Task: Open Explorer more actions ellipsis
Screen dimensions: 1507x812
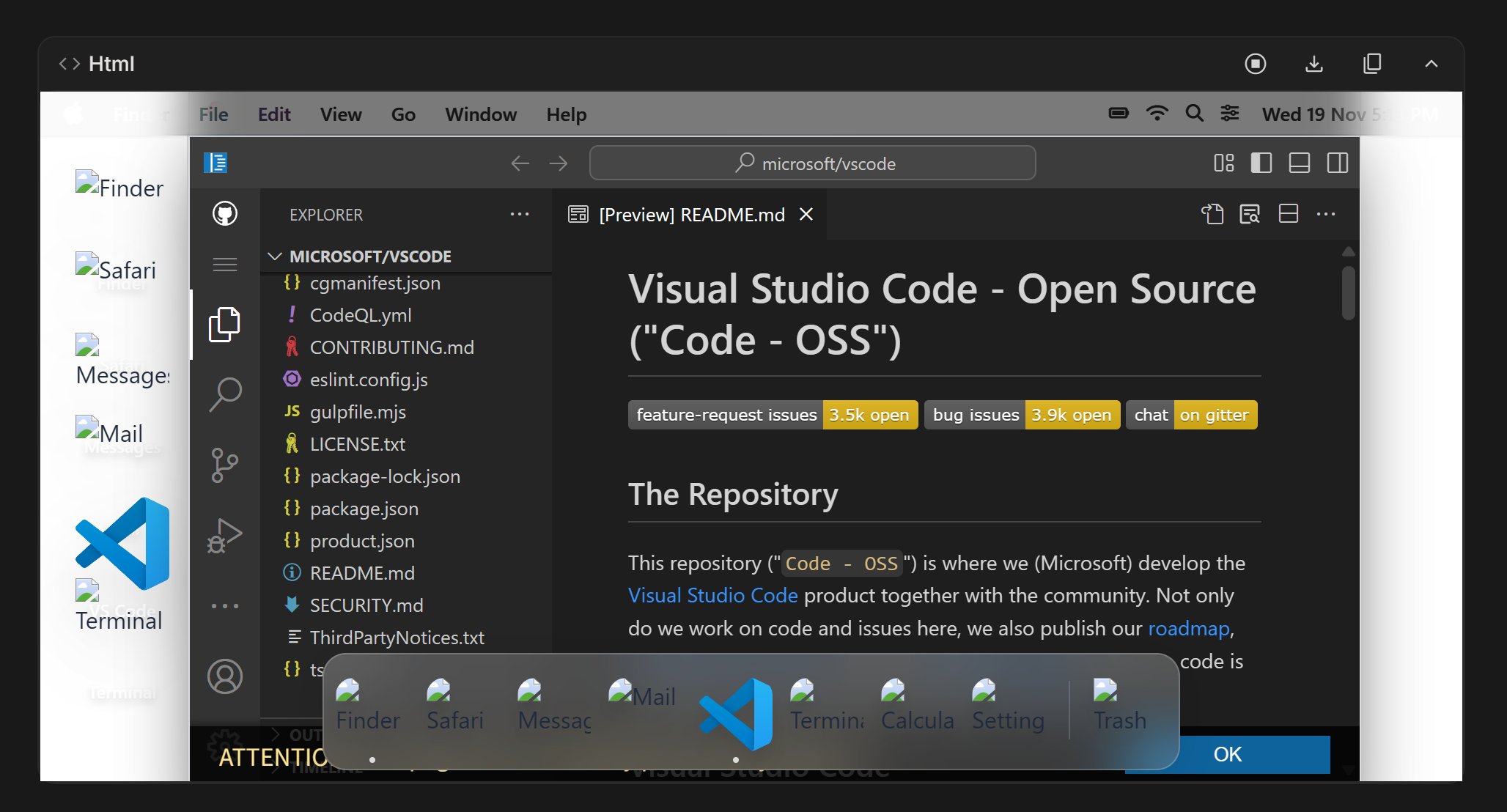Action: tap(519, 214)
